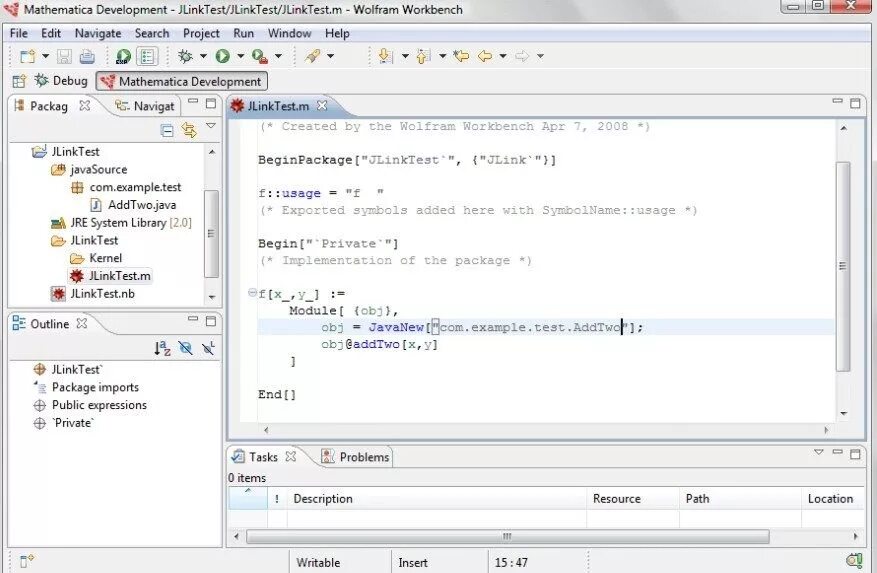Screen dimensions: 877x573
Task: Collapse the f[x_,y_] code fold marker
Action: (x=252, y=292)
